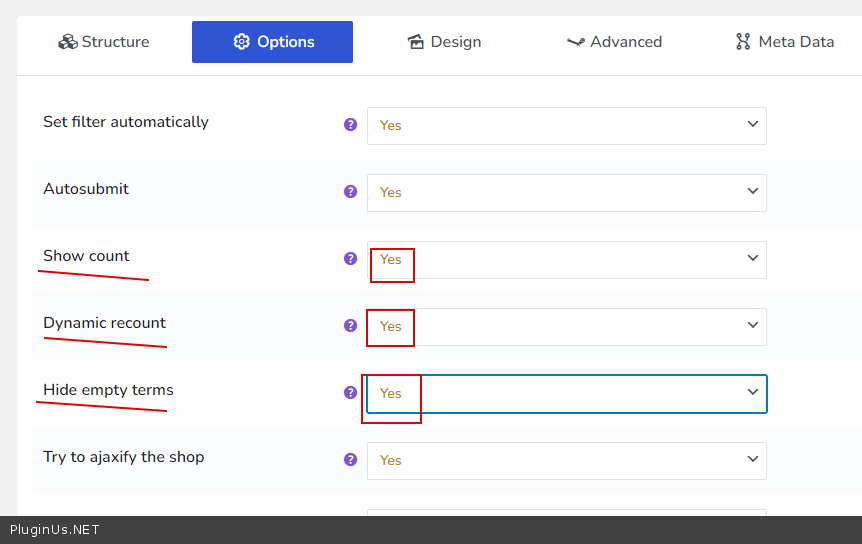The height and width of the screenshot is (544, 862).
Task: Click the Autosubmit help question mark icon
Action: 350,192
